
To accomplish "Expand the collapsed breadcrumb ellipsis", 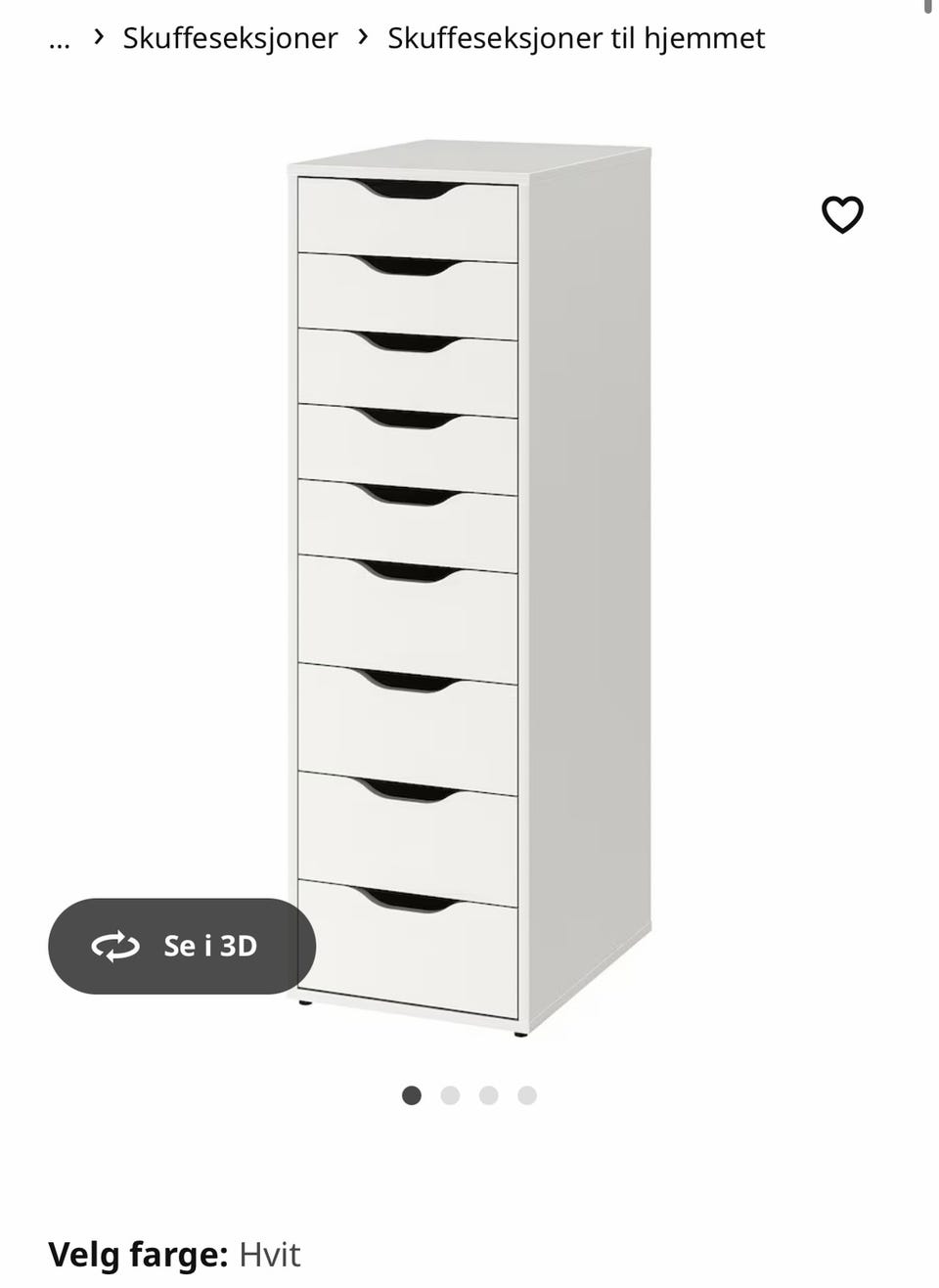I will click(60, 39).
